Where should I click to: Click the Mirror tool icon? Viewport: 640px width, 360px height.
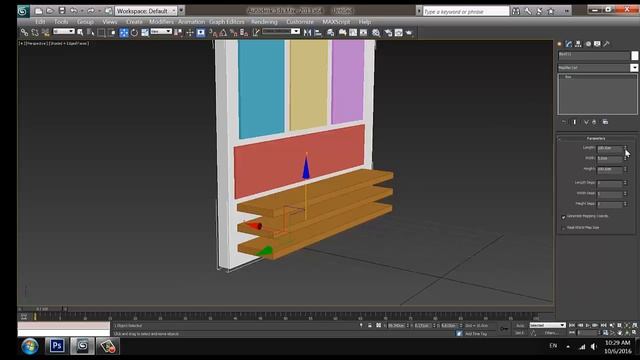pos(307,33)
